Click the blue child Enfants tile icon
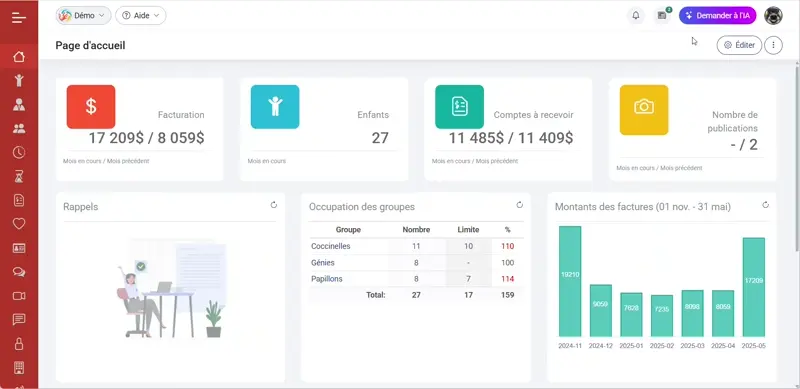This screenshot has width=800, height=389. (x=275, y=107)
